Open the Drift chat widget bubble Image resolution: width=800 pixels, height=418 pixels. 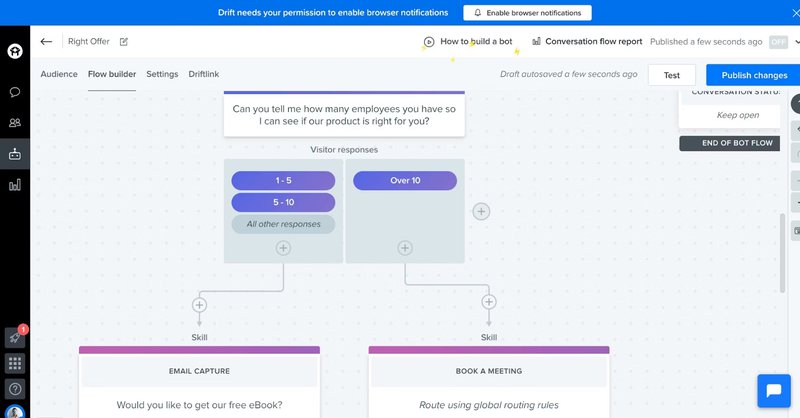pos(773,390)
